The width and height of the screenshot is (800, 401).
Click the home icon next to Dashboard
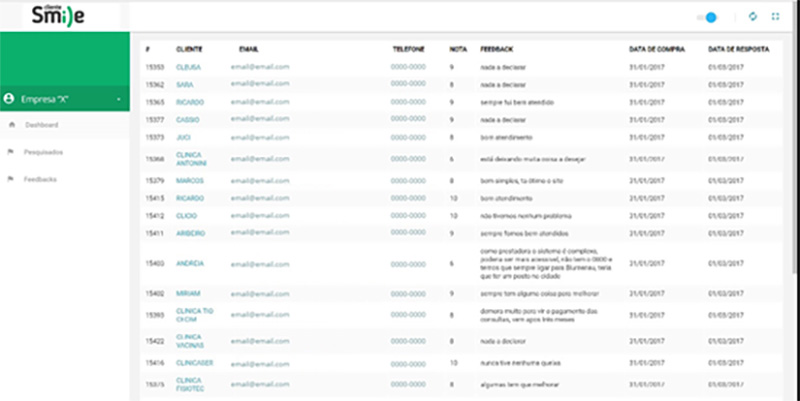[x=11, y=125]
